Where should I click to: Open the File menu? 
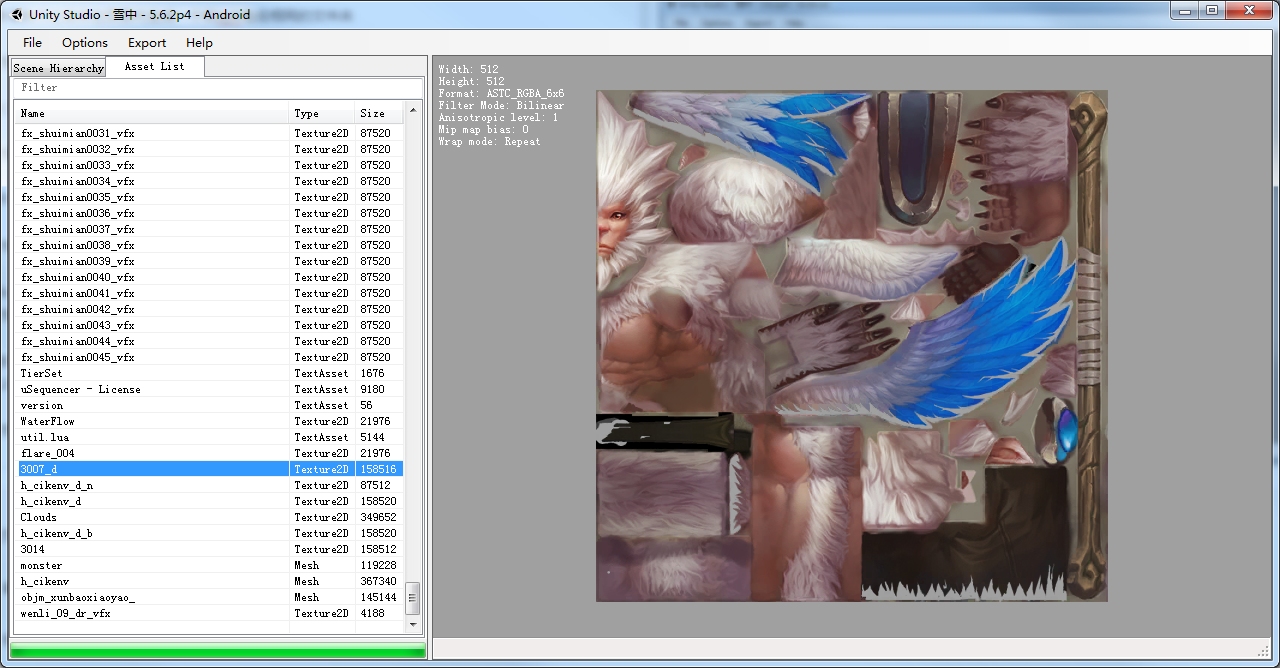(x=32, y=43)
